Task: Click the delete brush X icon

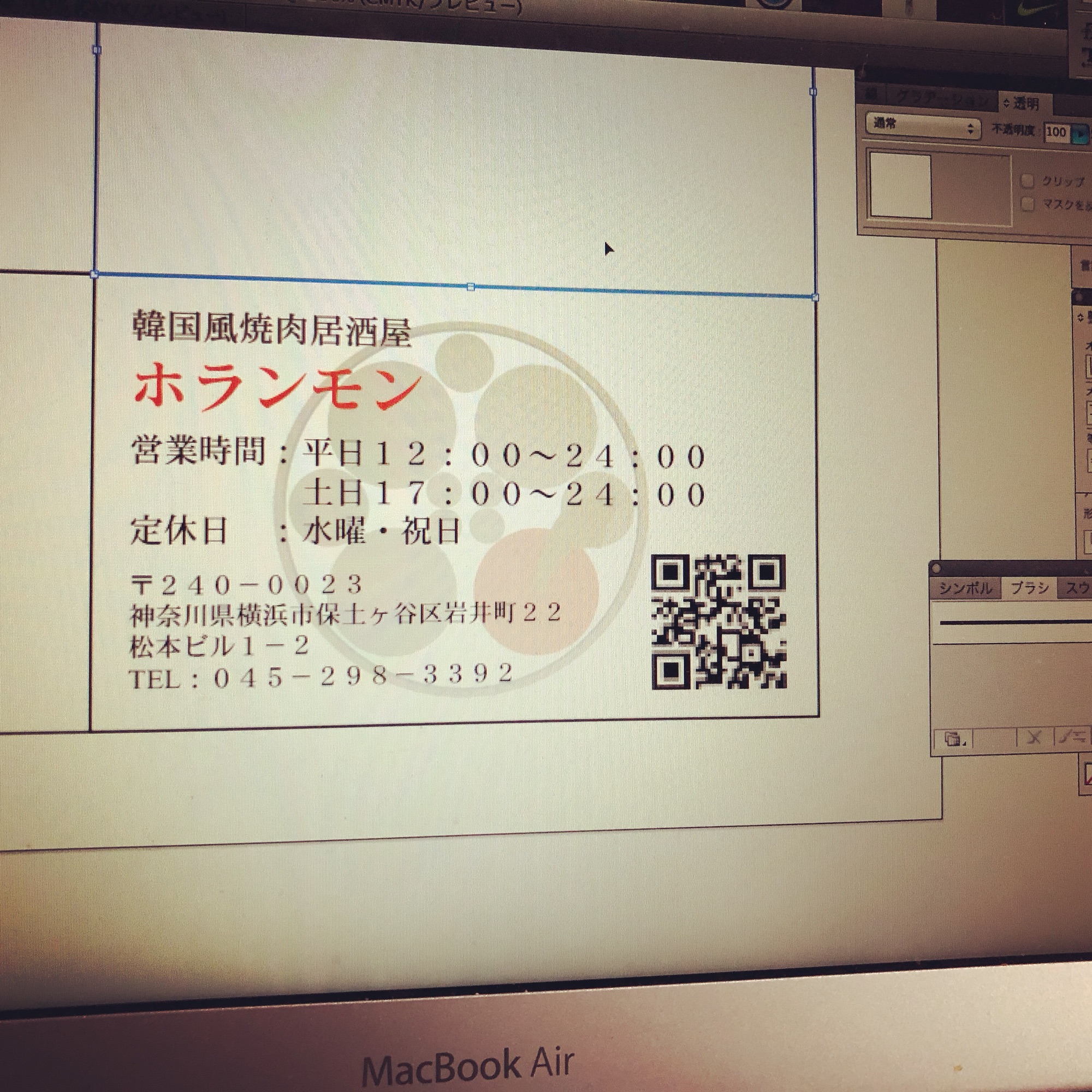Action: pyautogui.click(x=1034, y=738)
